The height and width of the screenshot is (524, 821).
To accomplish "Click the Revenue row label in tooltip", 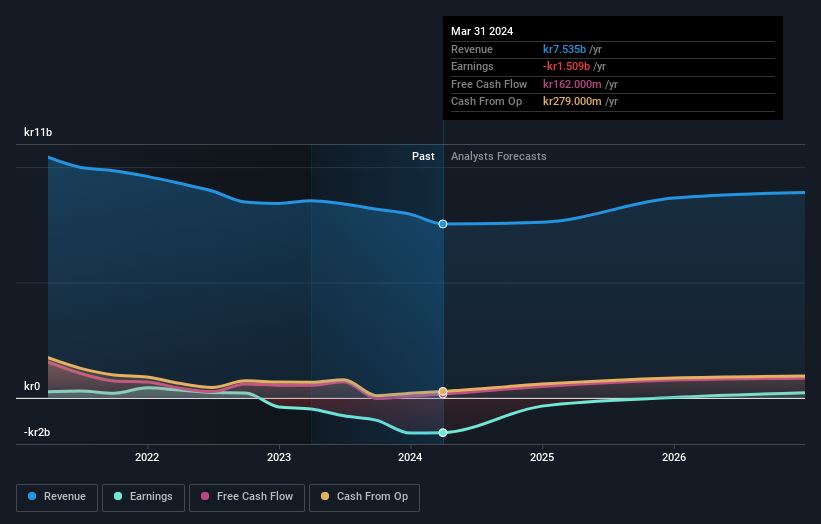I will tap(472, 49).
